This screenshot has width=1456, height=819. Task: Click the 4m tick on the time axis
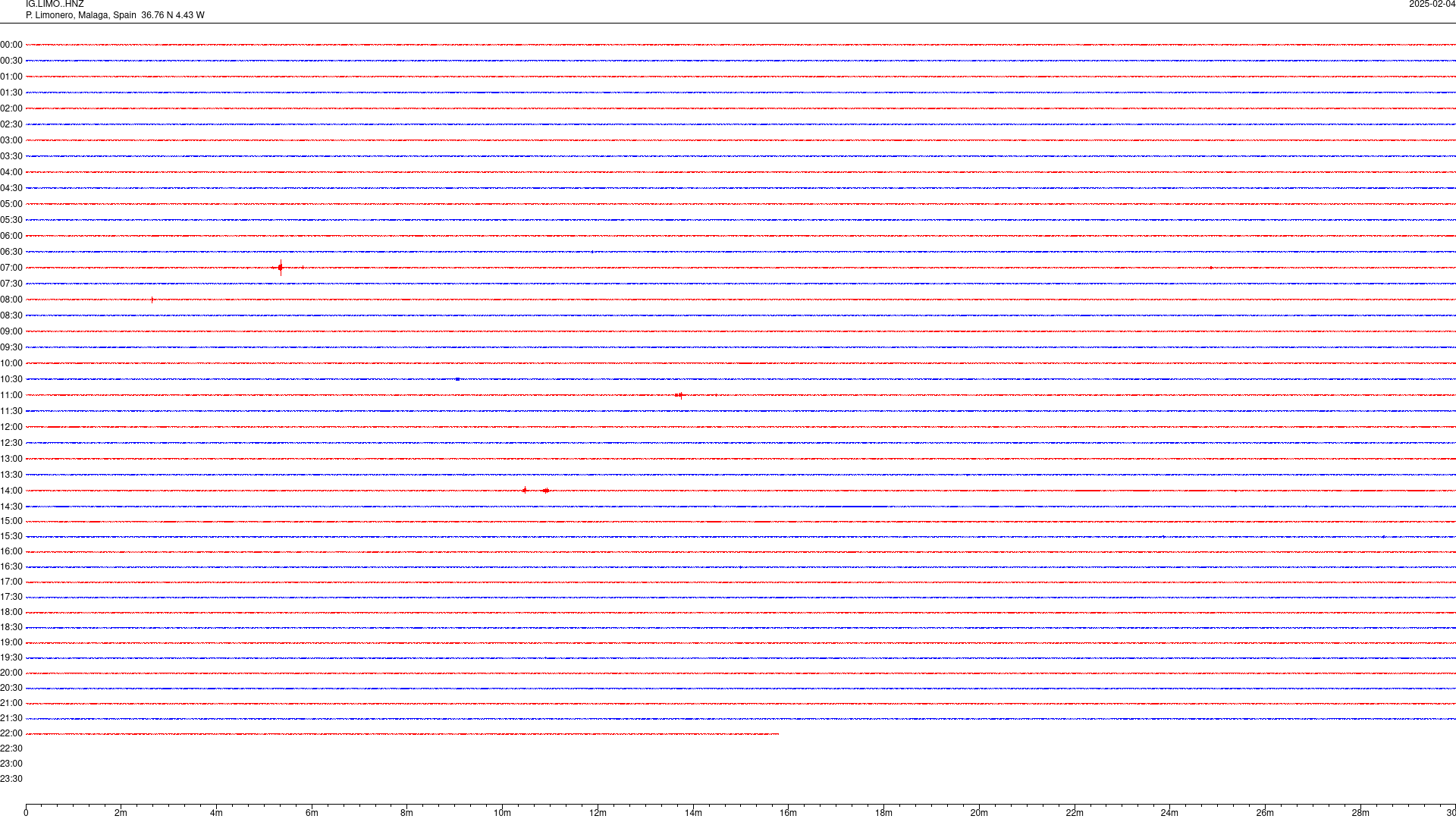[x=216, y=813]
